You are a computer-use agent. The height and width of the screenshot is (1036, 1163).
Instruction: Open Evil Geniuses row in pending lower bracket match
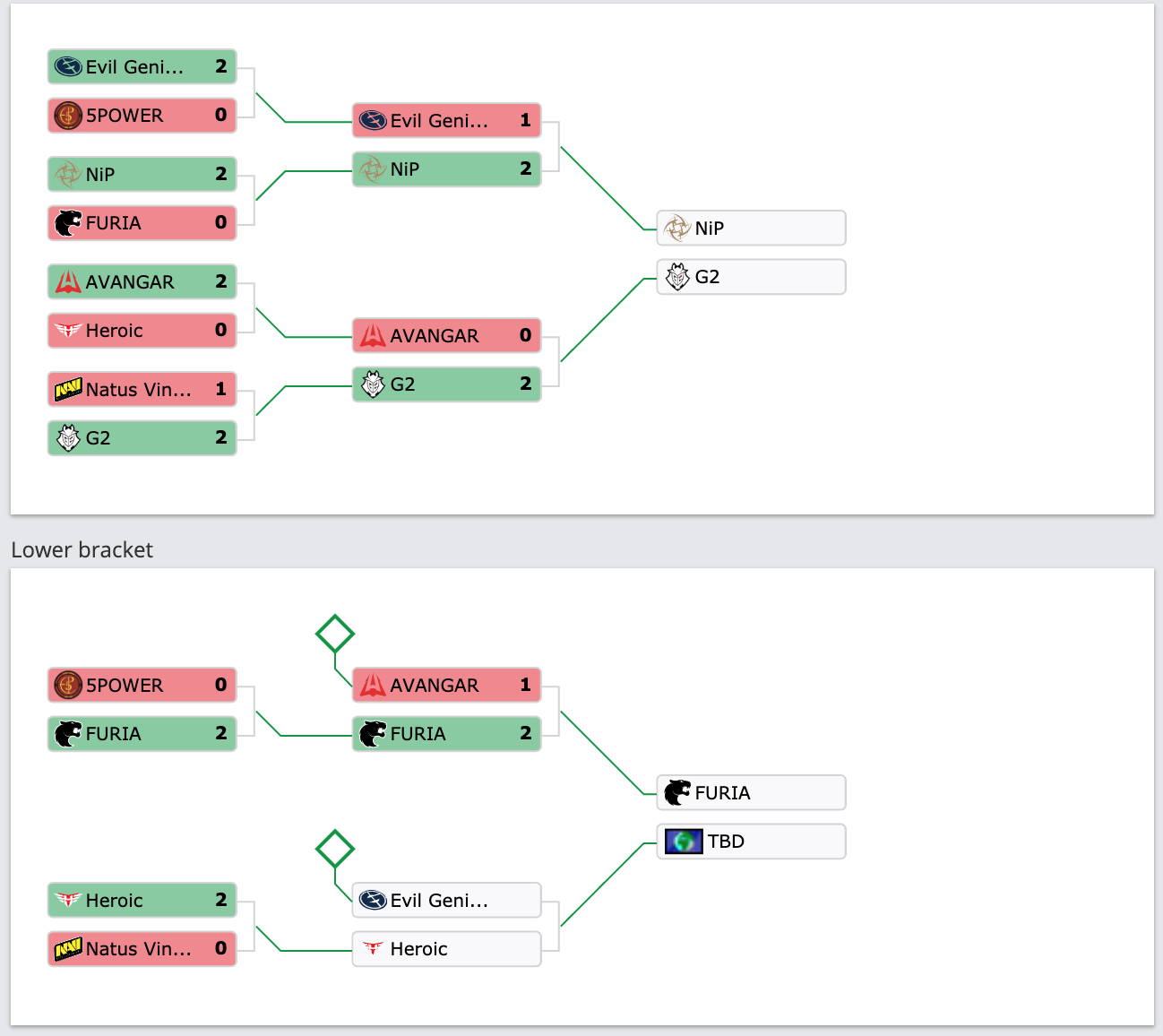coord(447,900)
